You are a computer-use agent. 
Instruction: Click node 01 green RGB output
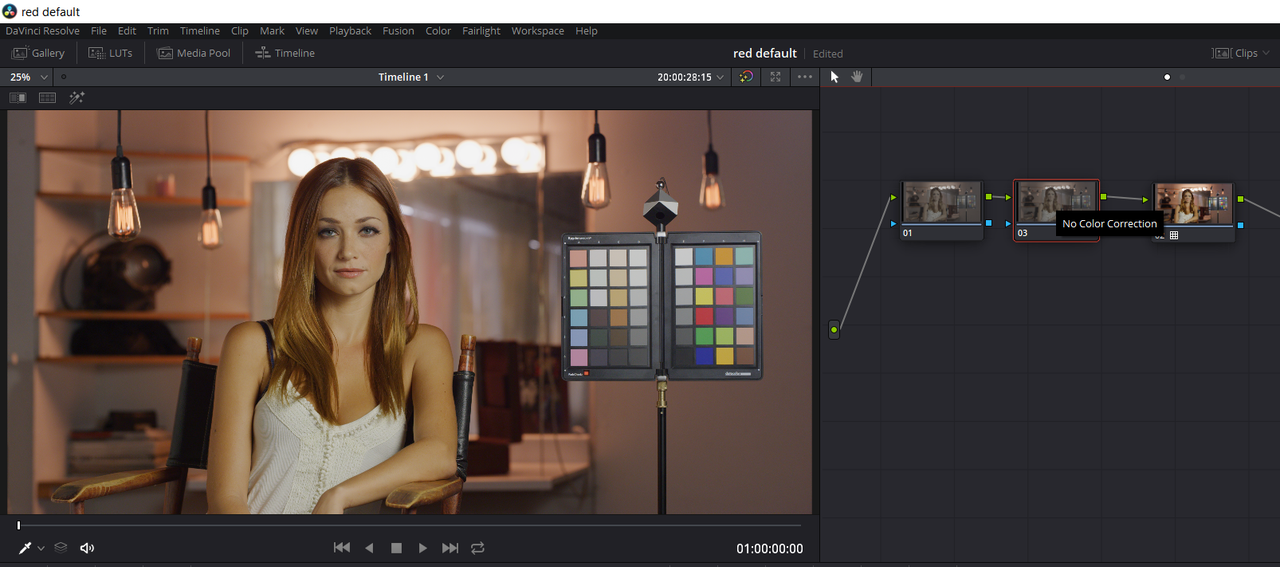(x=988, y=196)
